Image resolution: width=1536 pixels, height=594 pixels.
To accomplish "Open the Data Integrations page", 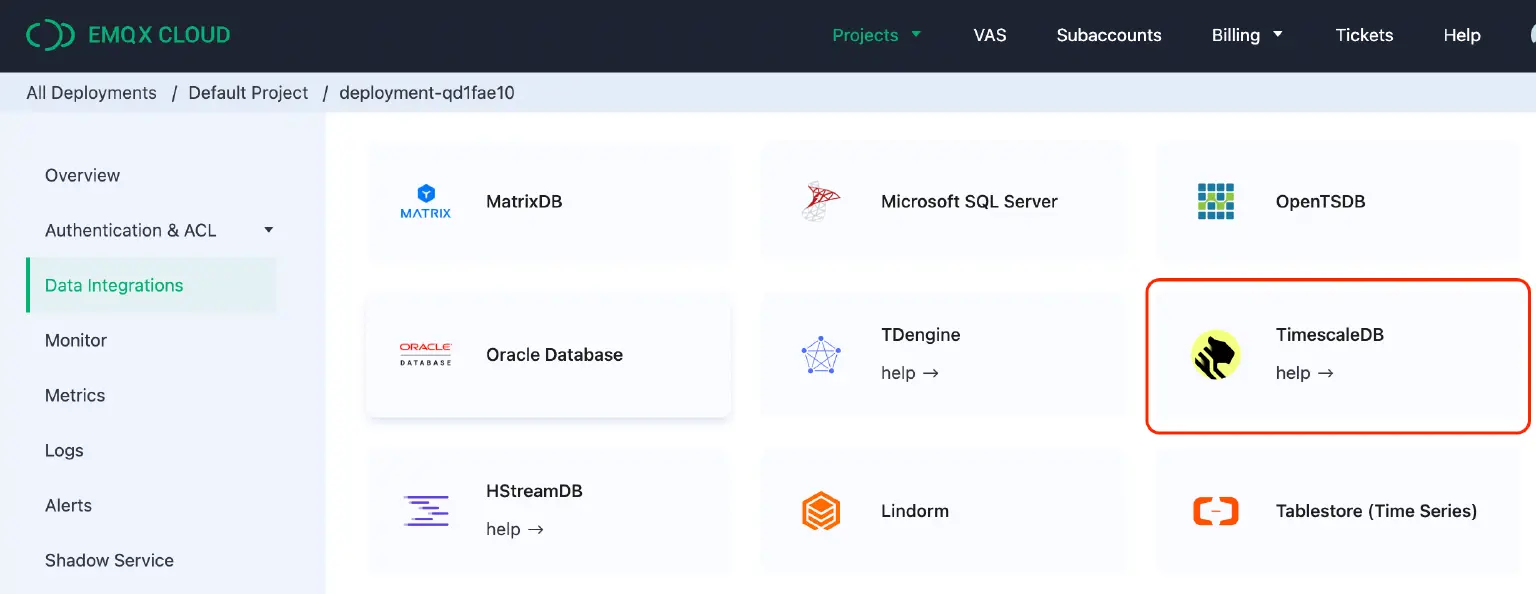I will click(113, 285).
